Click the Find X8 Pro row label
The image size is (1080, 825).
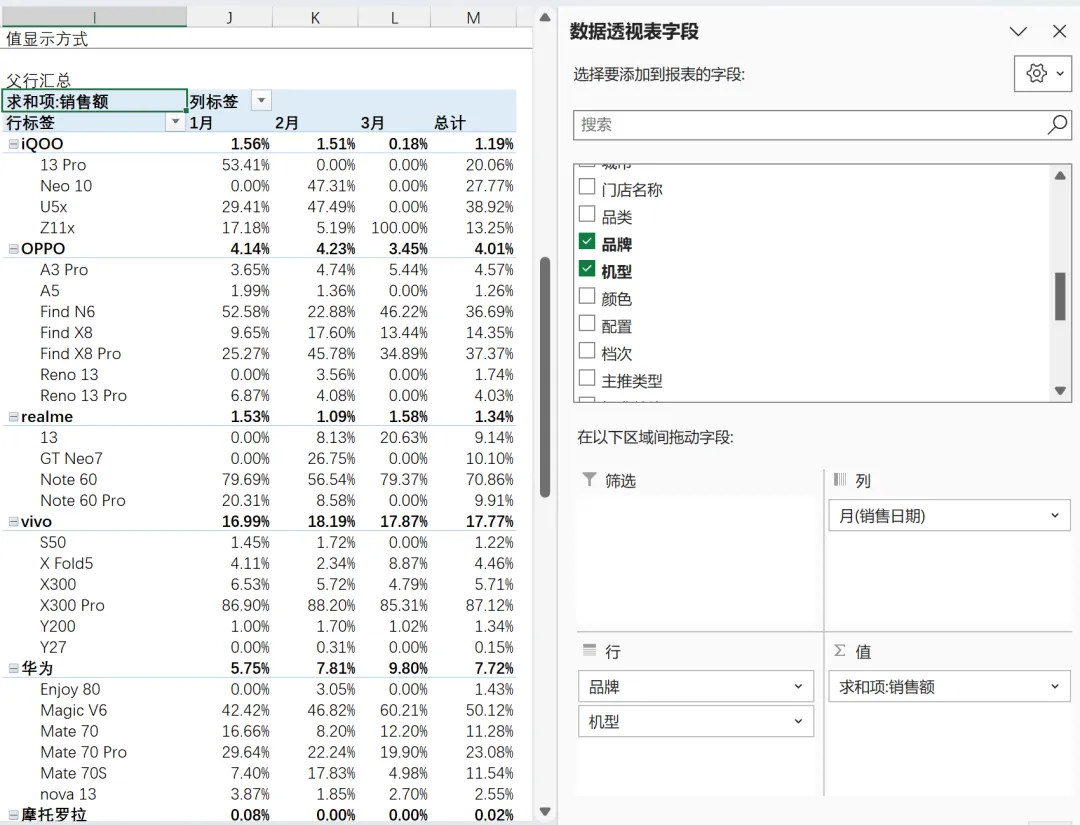pos(81,353)
